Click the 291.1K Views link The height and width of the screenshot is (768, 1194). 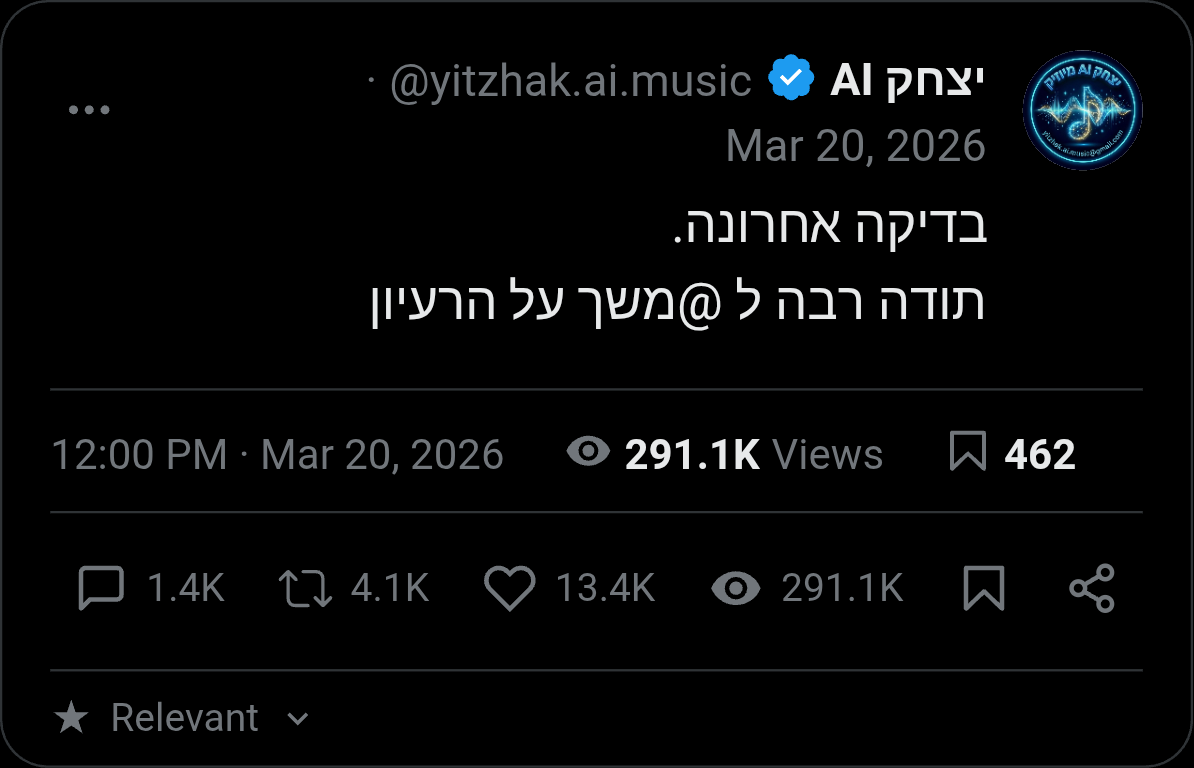[753, 454]
